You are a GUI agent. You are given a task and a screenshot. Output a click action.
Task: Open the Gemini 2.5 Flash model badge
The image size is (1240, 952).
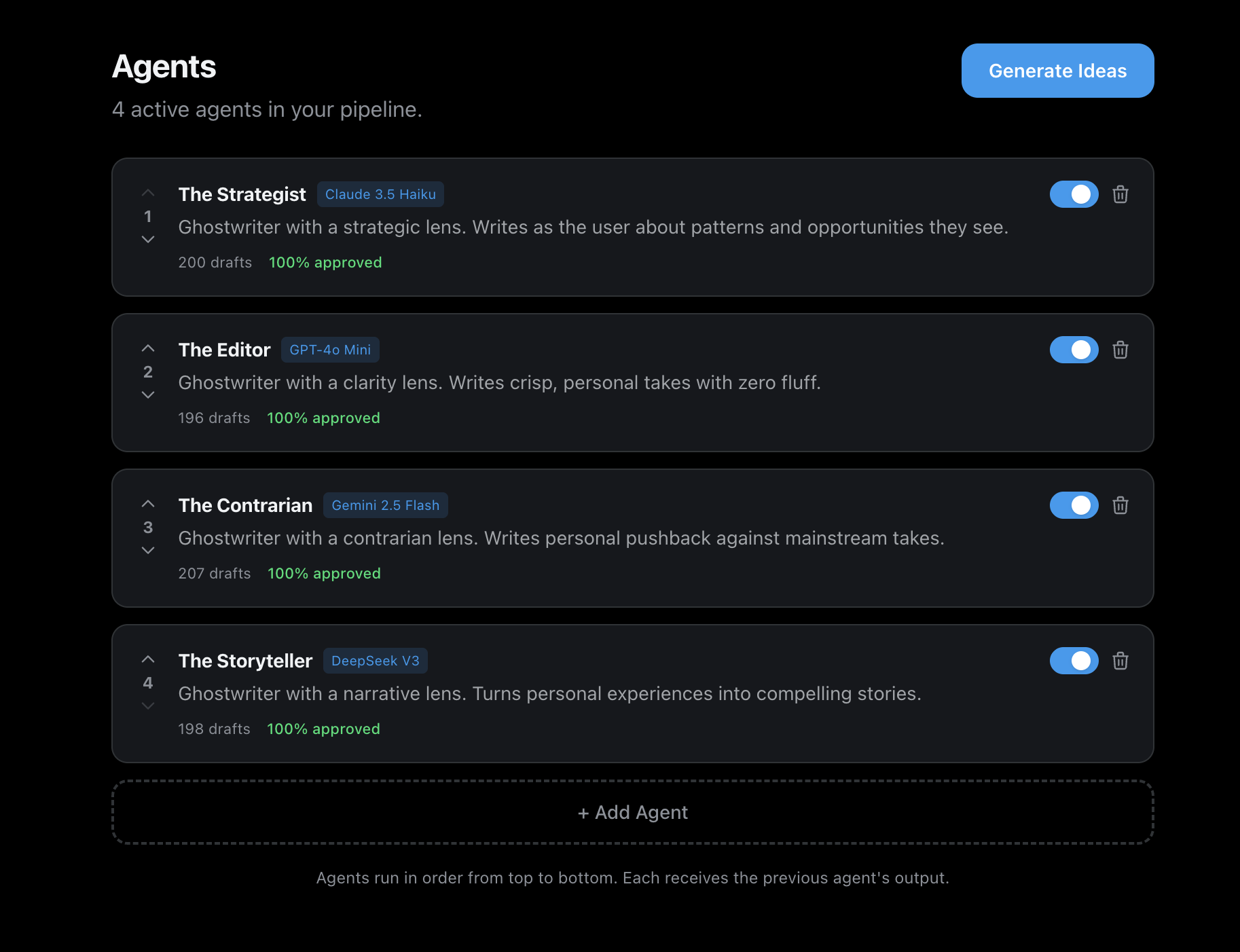385,506
